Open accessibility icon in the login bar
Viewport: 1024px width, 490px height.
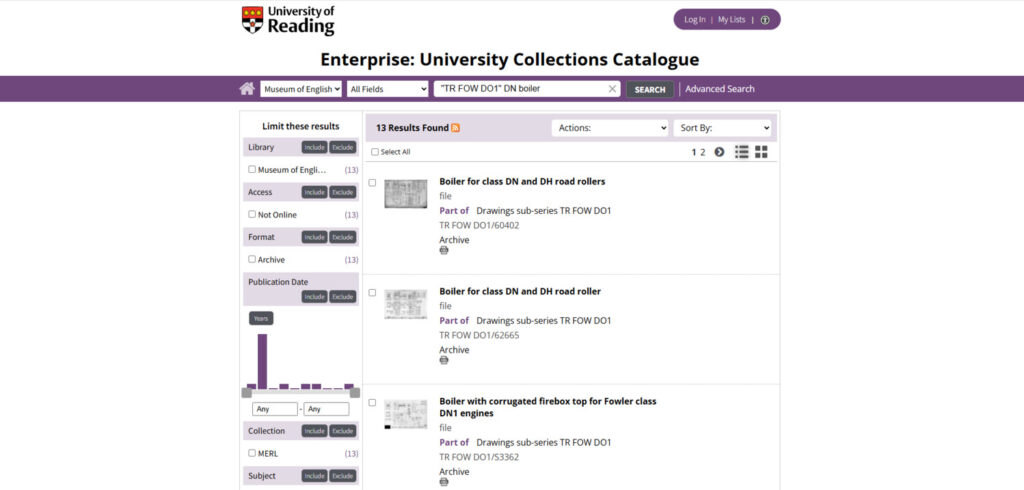tap(765, 20)
